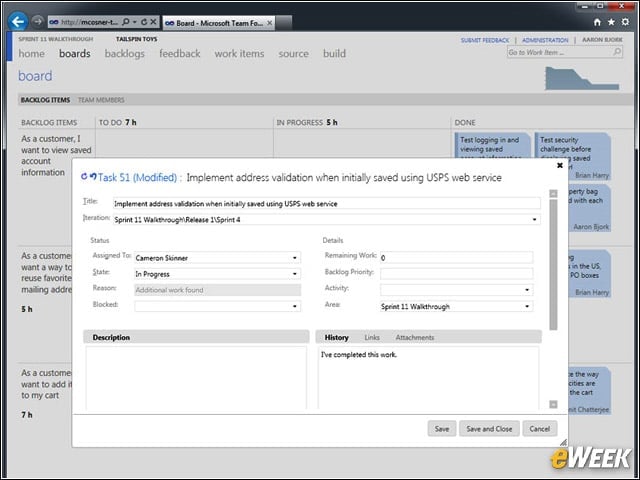Click the Remaining Work input field
The image size is (640, 480).
[456, 258]
